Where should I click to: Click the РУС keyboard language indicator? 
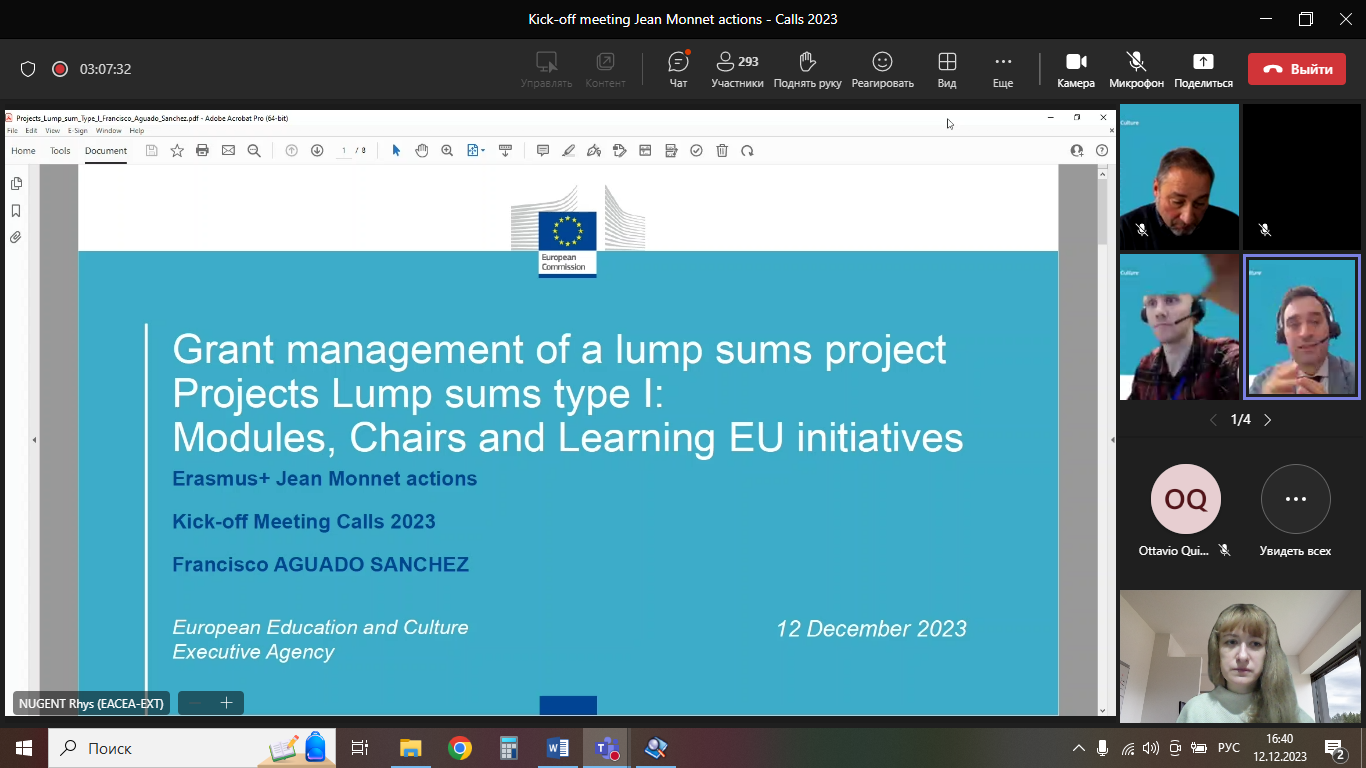coord(1229,748)
